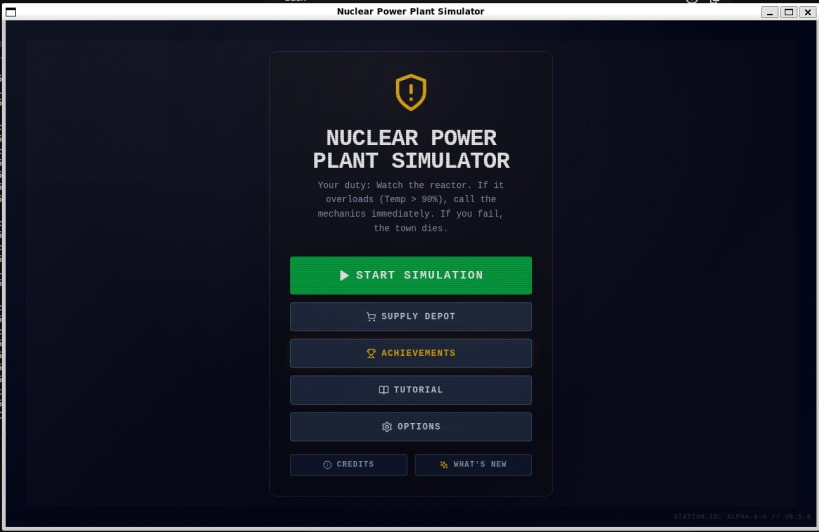Screen dimensions: 819x532
Task: Click the trophy icon beside Achievements
Action: tap(371, 353)
